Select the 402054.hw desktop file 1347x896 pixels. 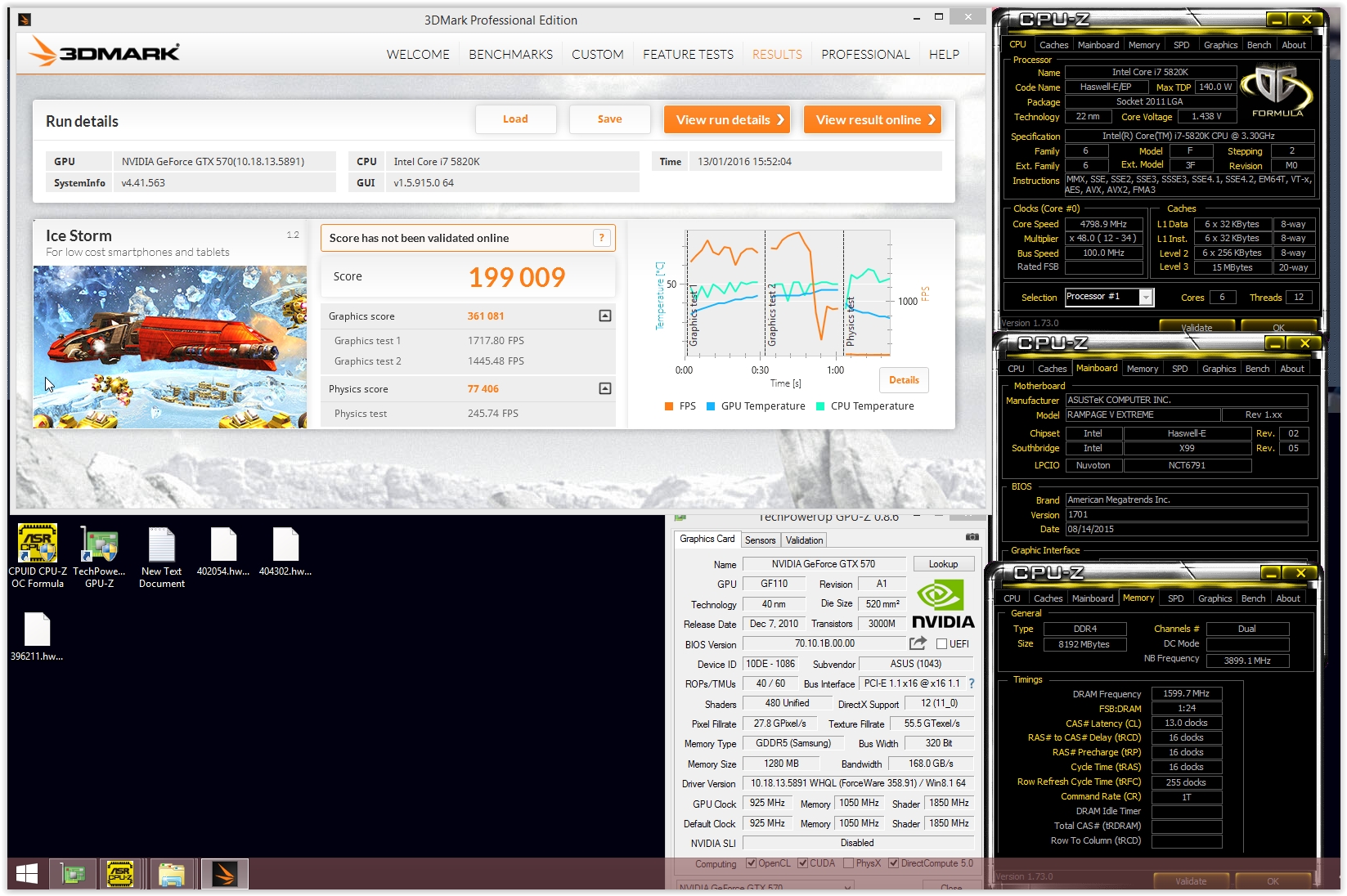[x=223, y=552]
